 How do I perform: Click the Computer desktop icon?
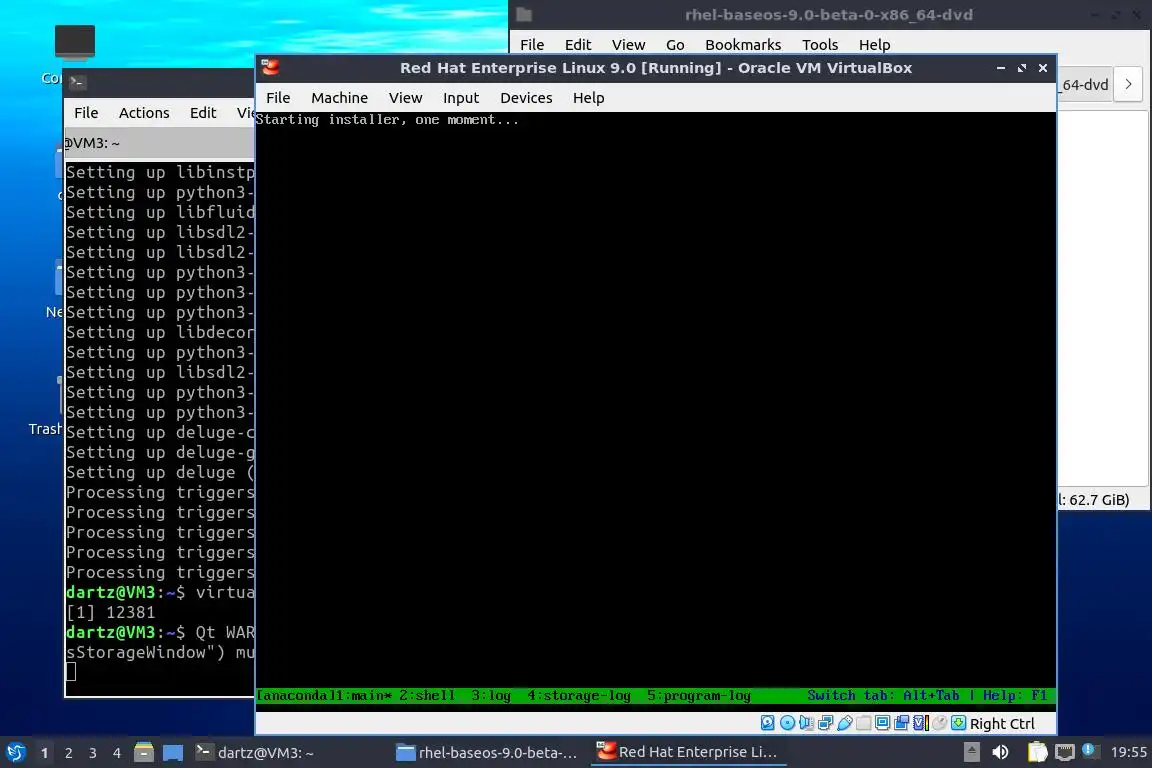tap(74, 42)
